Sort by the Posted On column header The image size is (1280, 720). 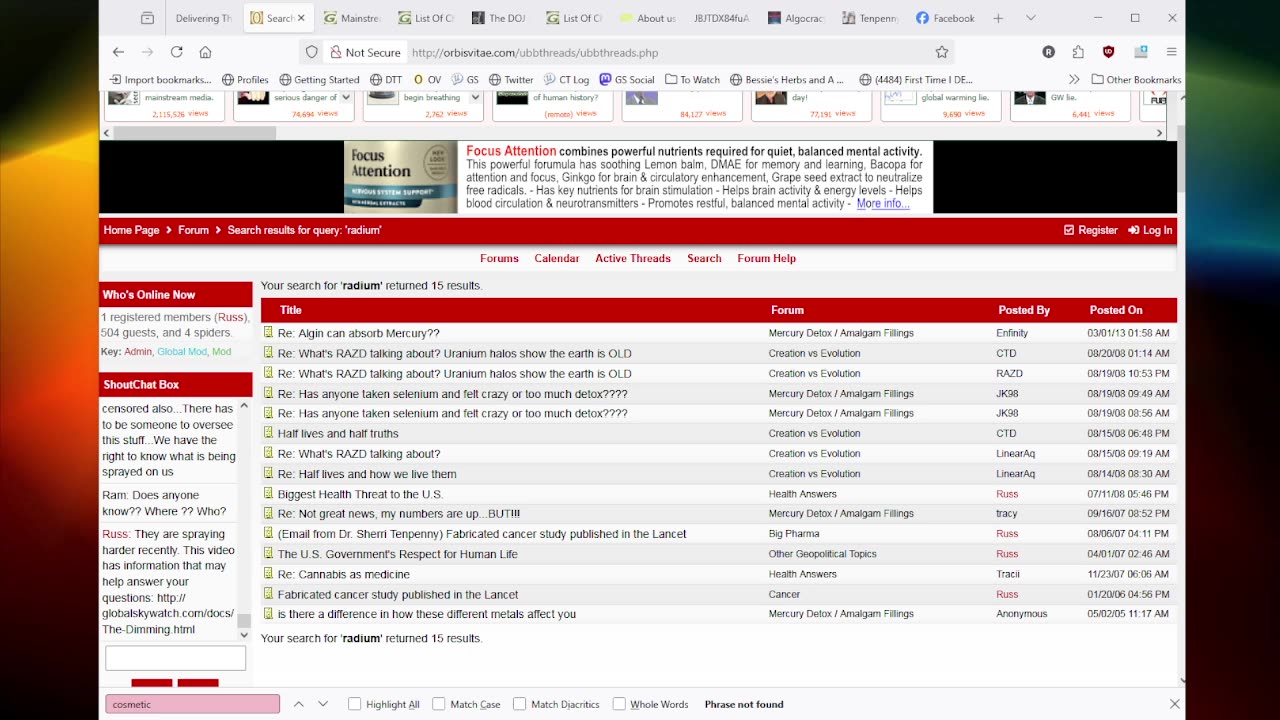1116,310
